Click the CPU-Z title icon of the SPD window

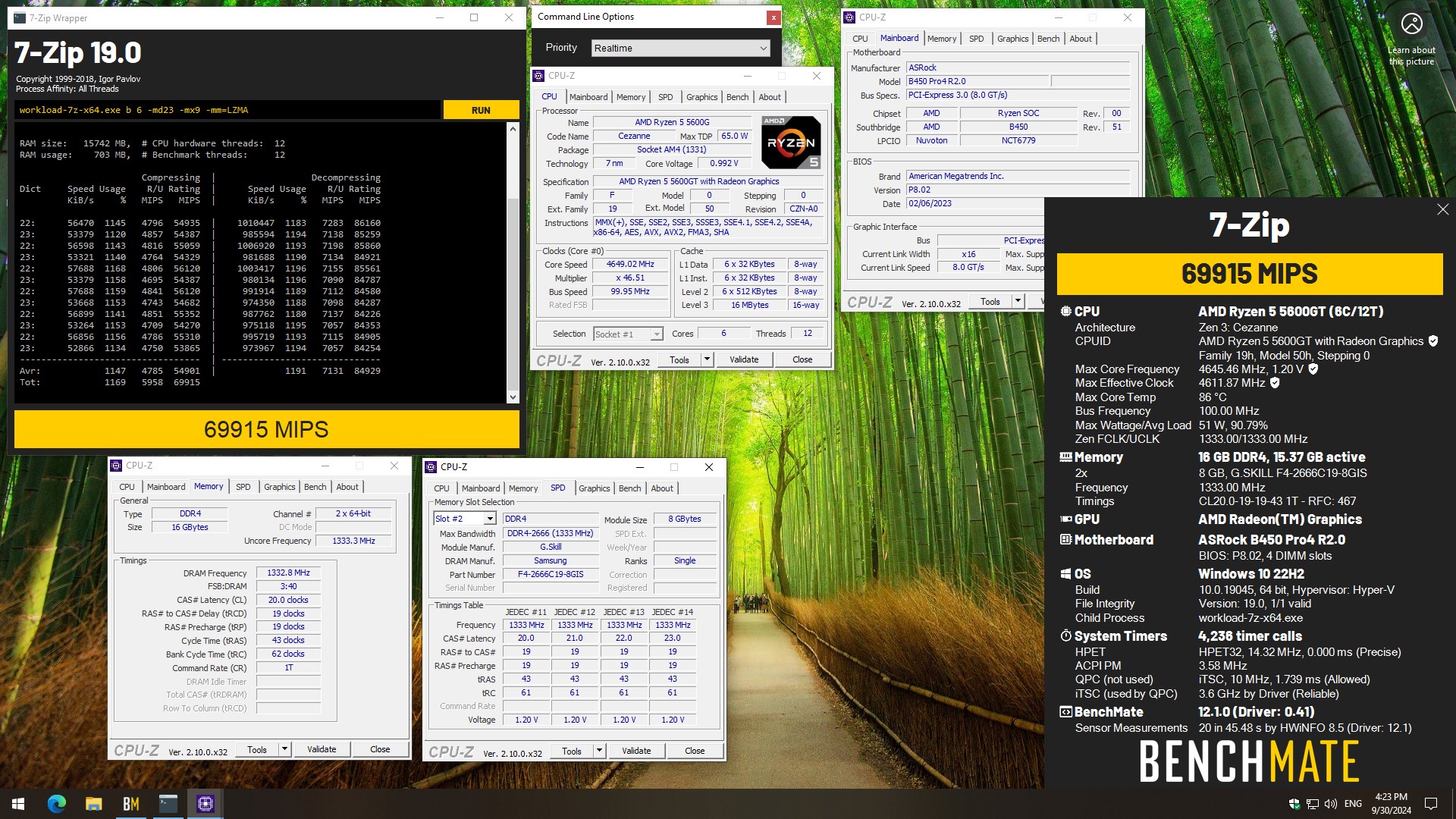[431, 467]
